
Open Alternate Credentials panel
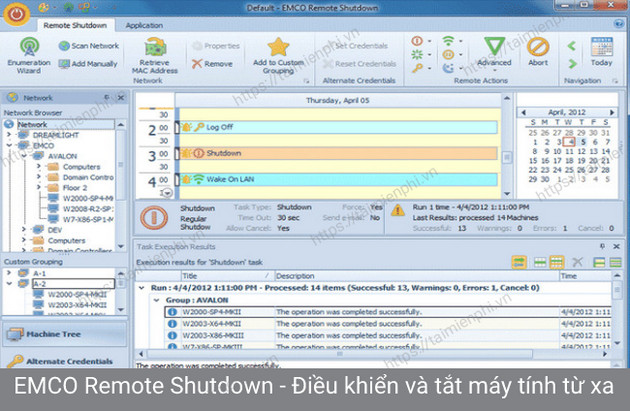coord(64,361)
